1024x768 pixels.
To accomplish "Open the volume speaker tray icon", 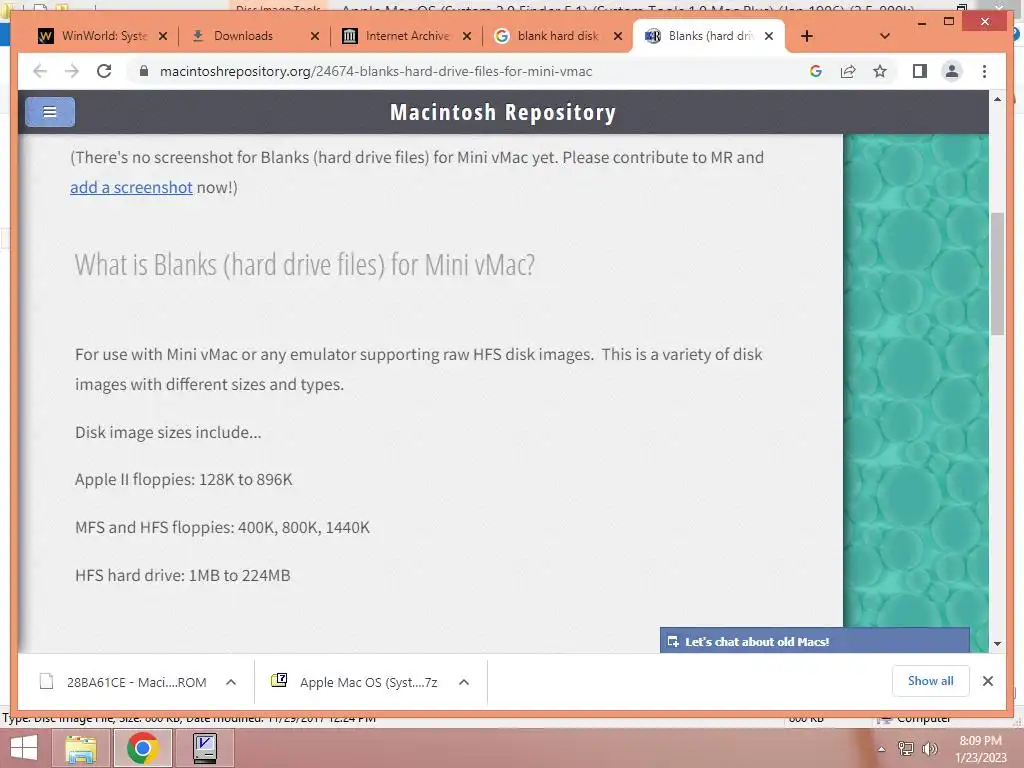I will (929, 749).
